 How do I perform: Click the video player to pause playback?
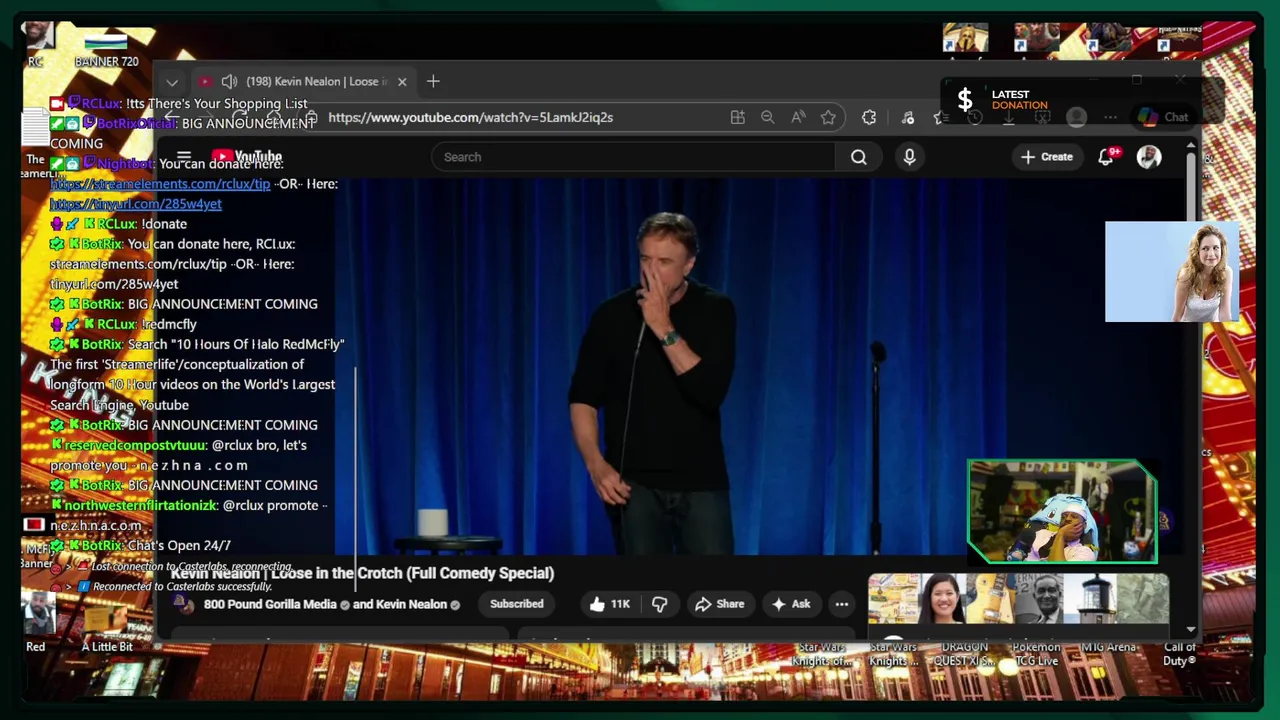click(x=667, y=365)
